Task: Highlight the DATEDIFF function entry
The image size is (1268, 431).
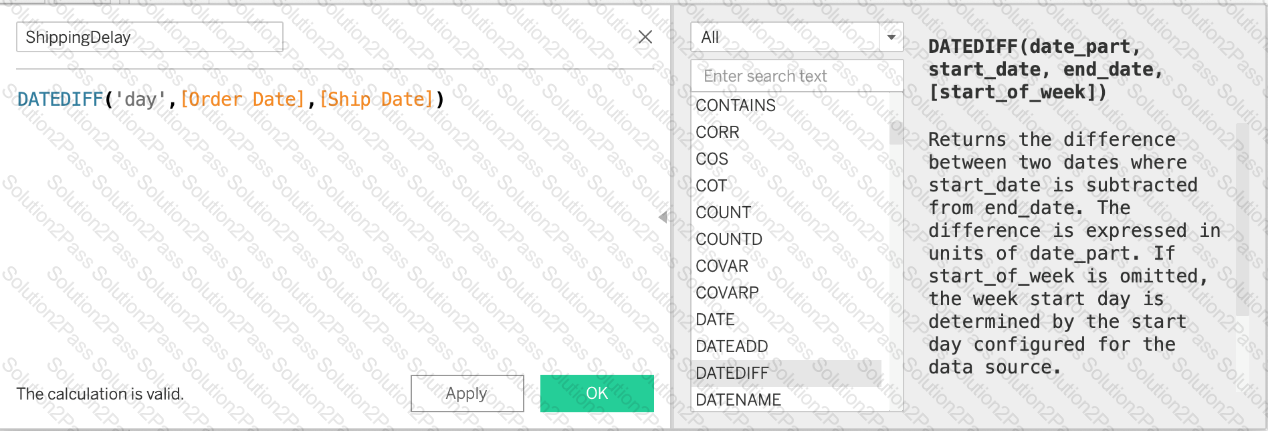Action: 732,373
